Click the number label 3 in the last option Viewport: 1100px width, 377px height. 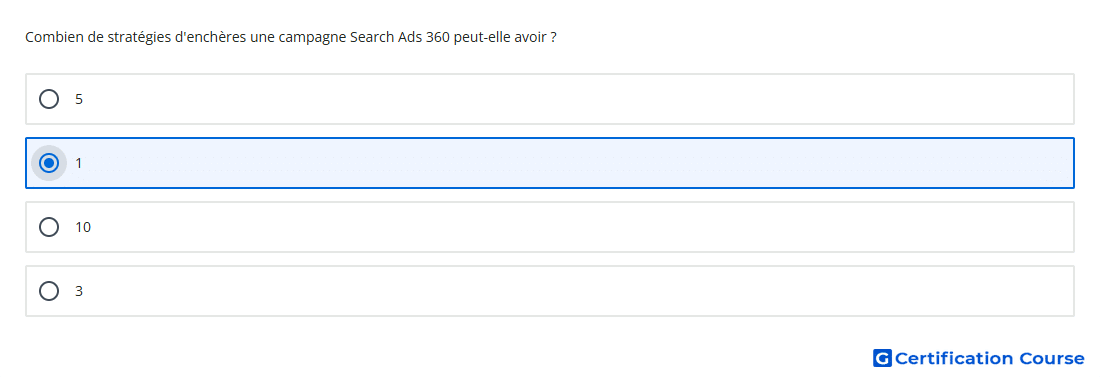click(x=79, y=291)
